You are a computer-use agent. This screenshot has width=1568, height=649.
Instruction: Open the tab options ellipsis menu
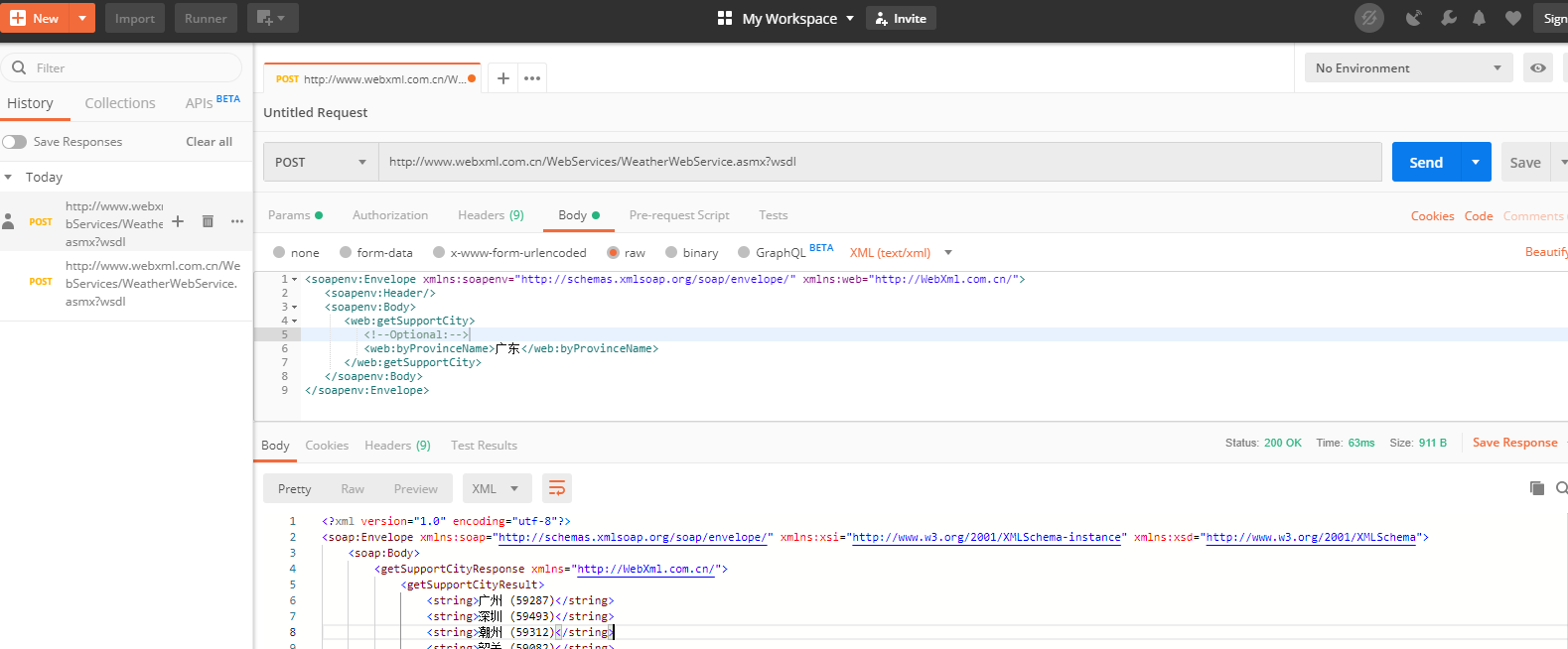coord(532,78)
